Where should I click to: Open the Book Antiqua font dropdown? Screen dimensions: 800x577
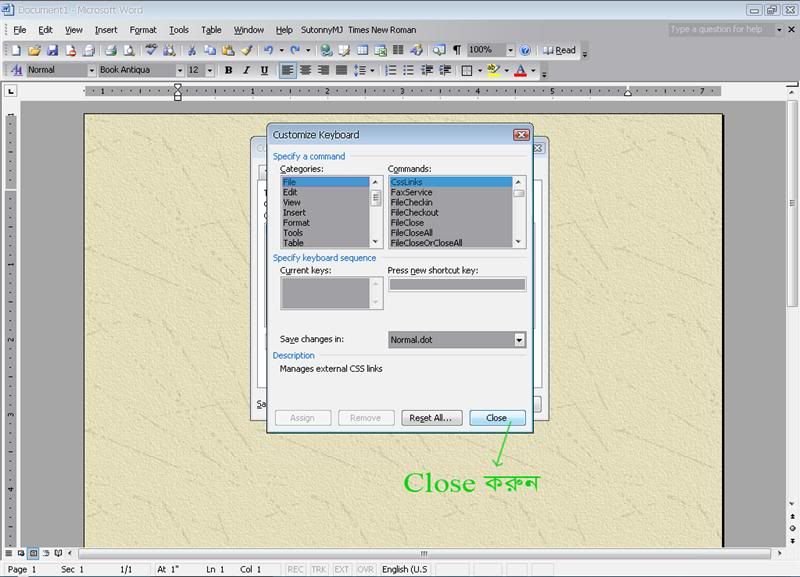click(180, 71)
